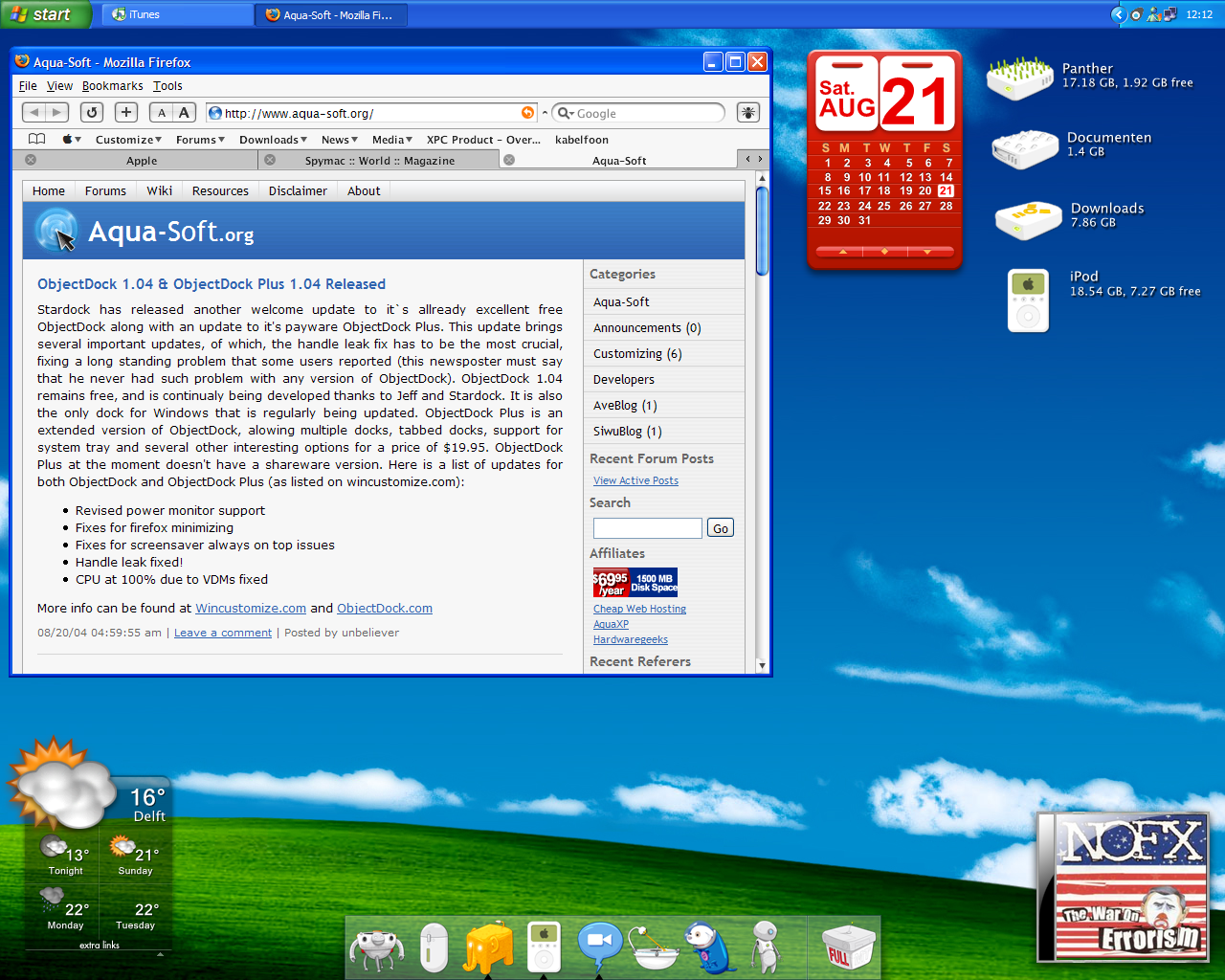Focus the site Search text field
This screenshot has width=1225, height=980.
(x=647, y=527)
